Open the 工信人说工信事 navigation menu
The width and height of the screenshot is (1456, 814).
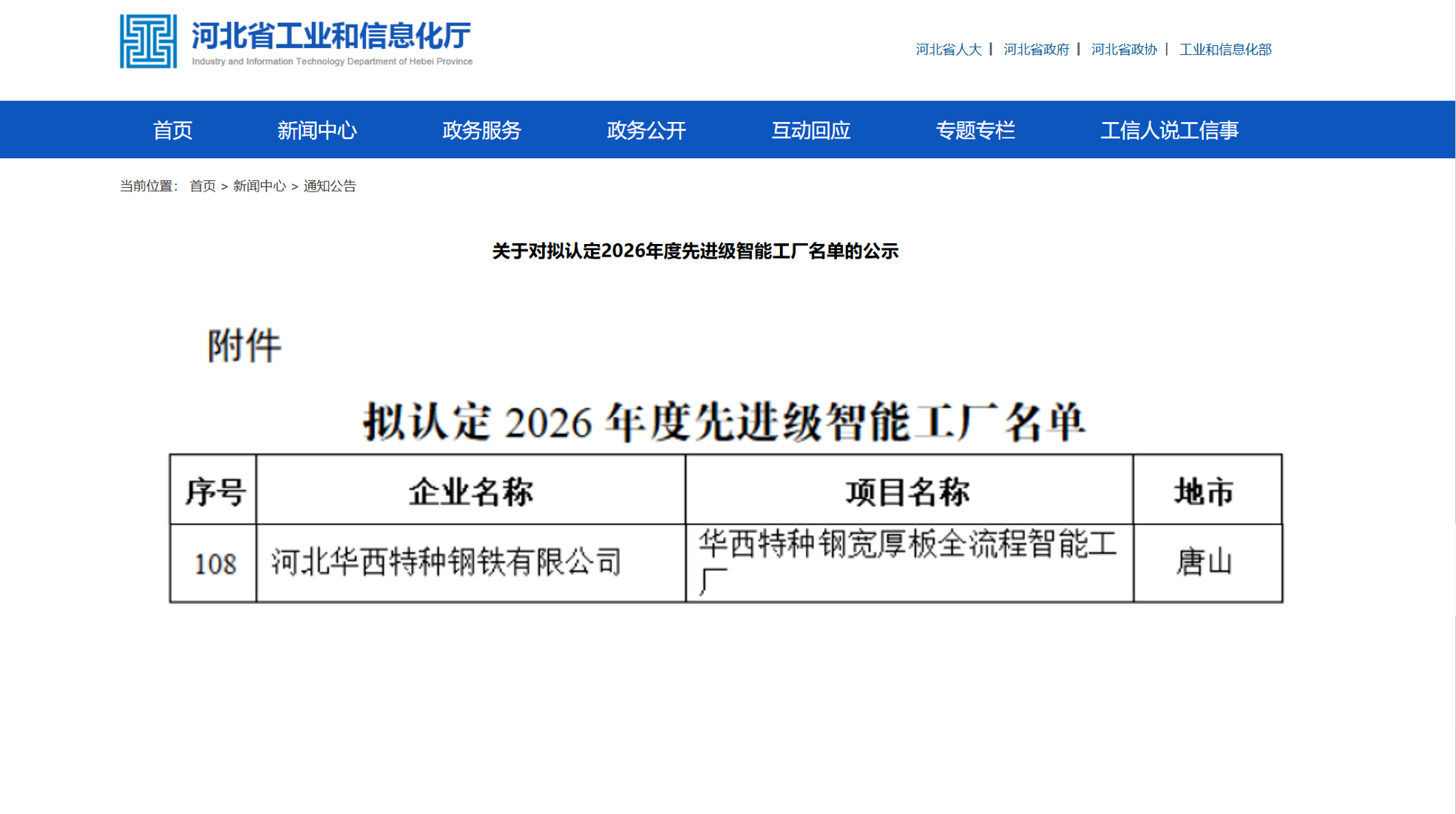[x=1170, y=130]
